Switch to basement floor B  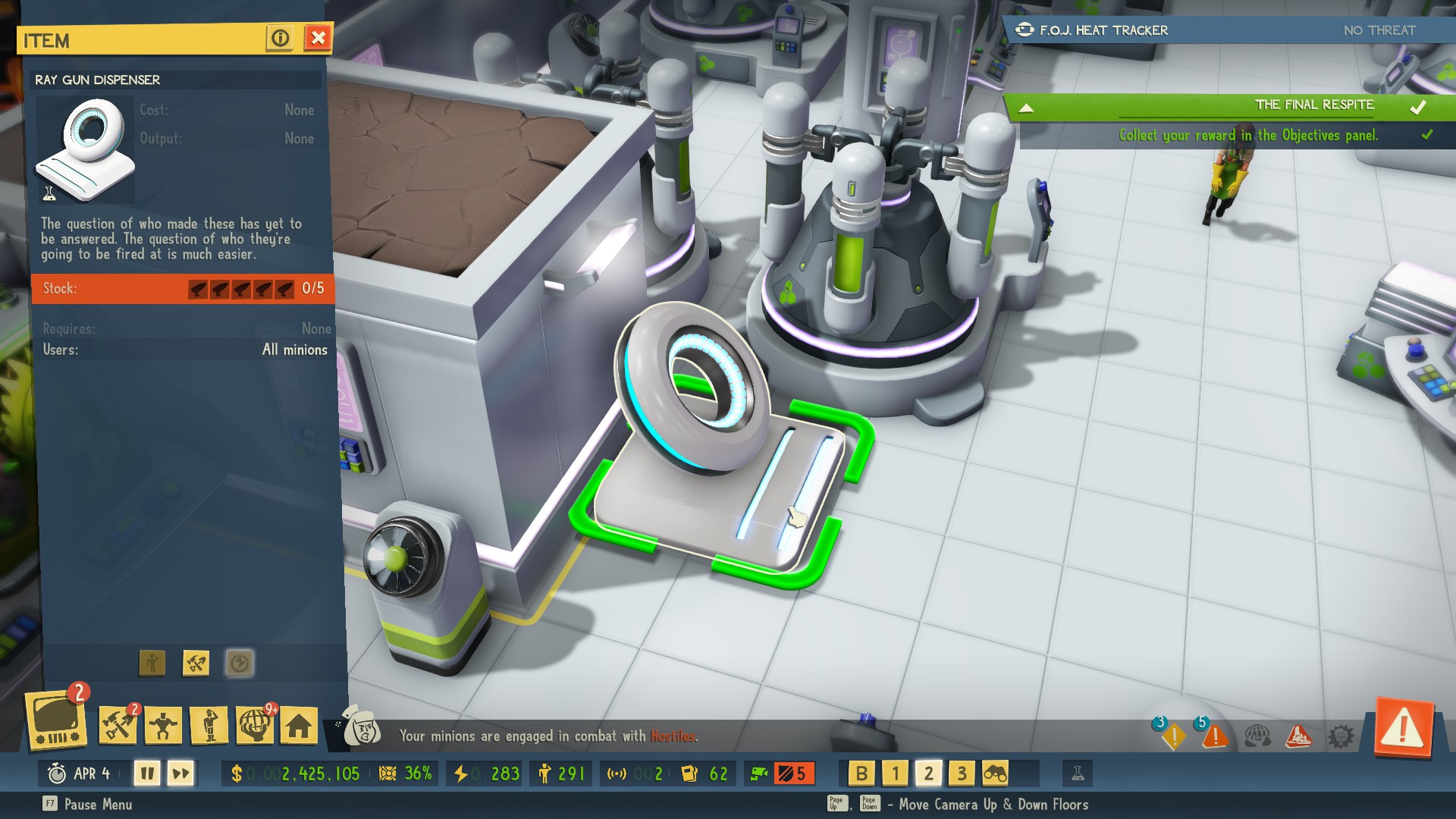pos(861,773)
